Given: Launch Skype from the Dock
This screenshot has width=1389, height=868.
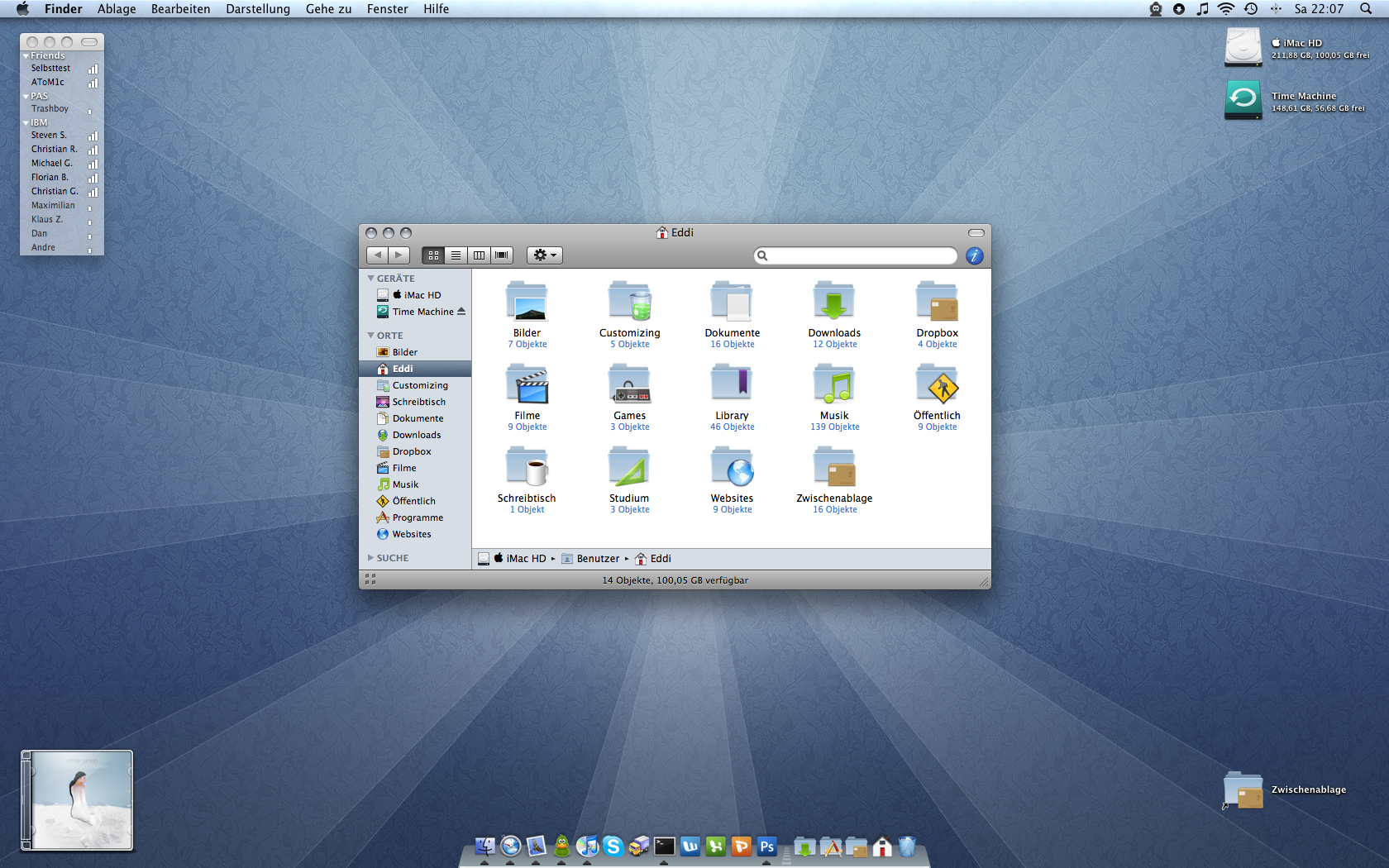Looking at the screenshot, I should 613,846.
